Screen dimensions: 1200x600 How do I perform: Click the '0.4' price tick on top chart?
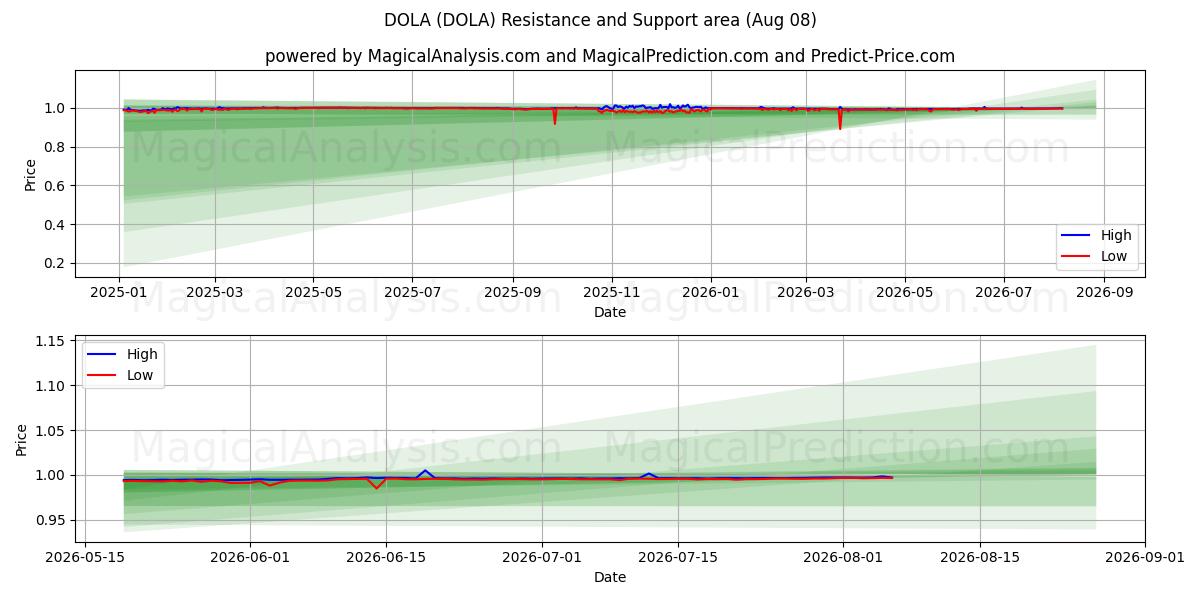56,225
